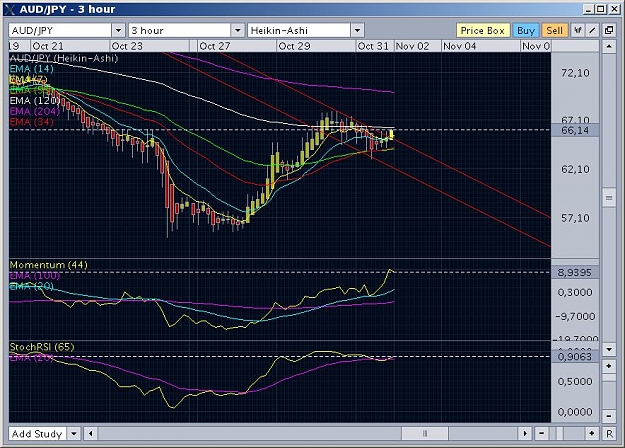Open the 3 hour timeframe dropdown arrow
Viewport: 625px width, 448px height.
click(238, 30)
